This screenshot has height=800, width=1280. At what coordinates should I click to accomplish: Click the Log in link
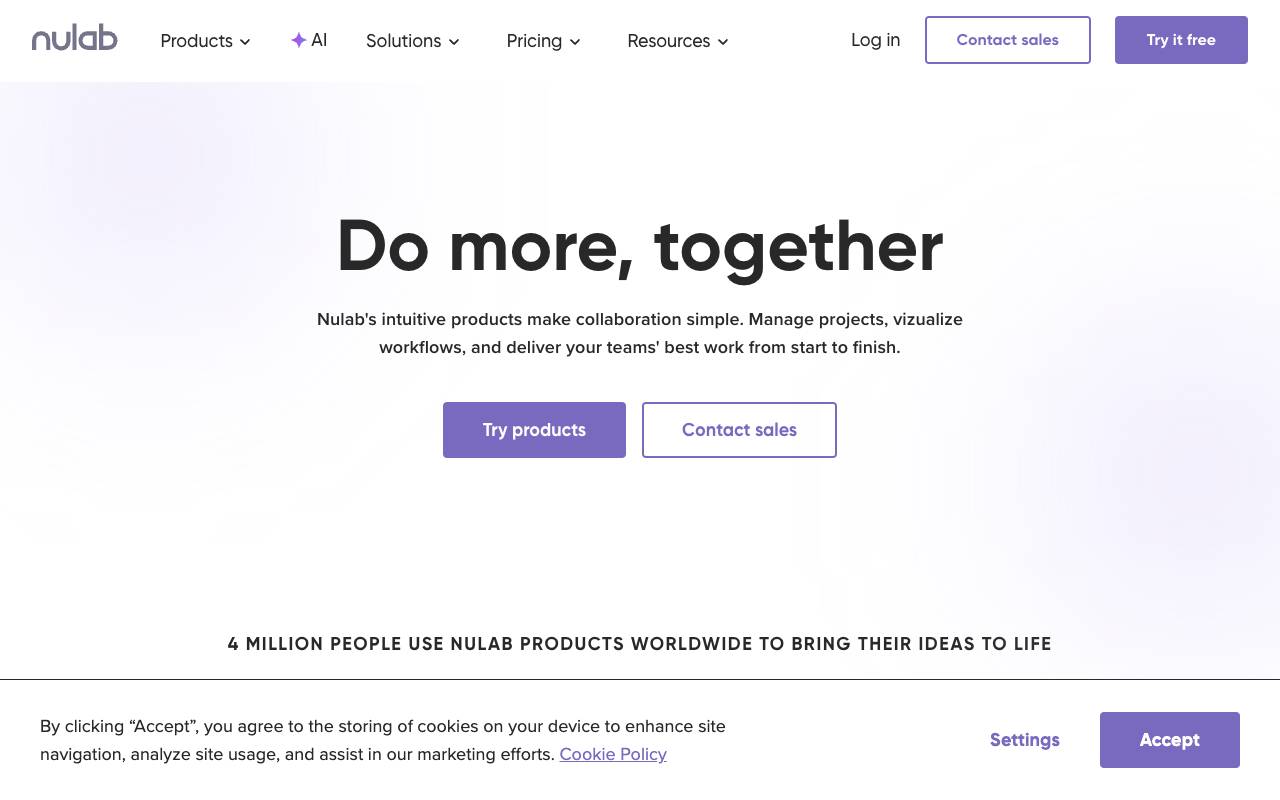tap(875, 40)
